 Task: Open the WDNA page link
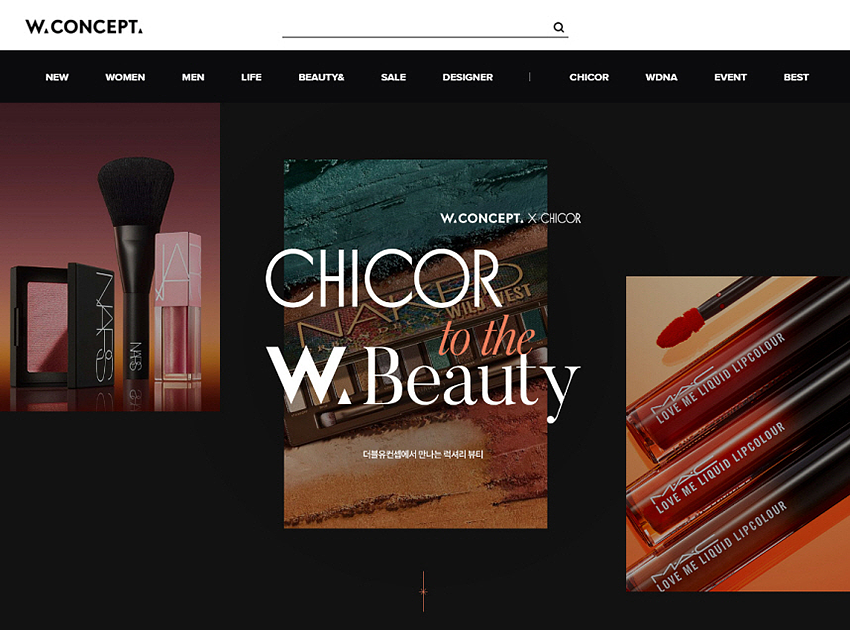(661, 77)
